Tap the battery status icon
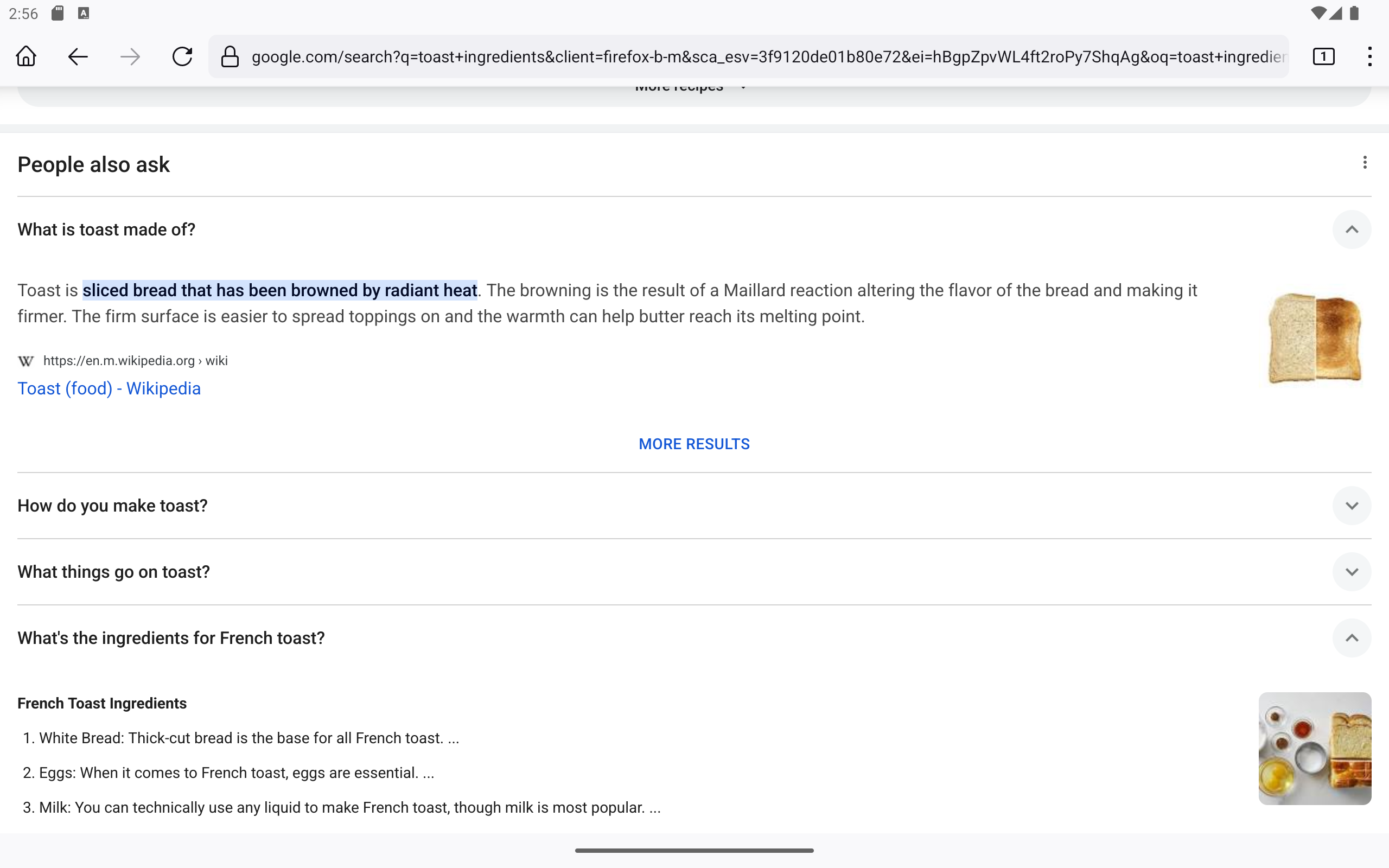The image size is (1389, 868). tap(1355, 13)
